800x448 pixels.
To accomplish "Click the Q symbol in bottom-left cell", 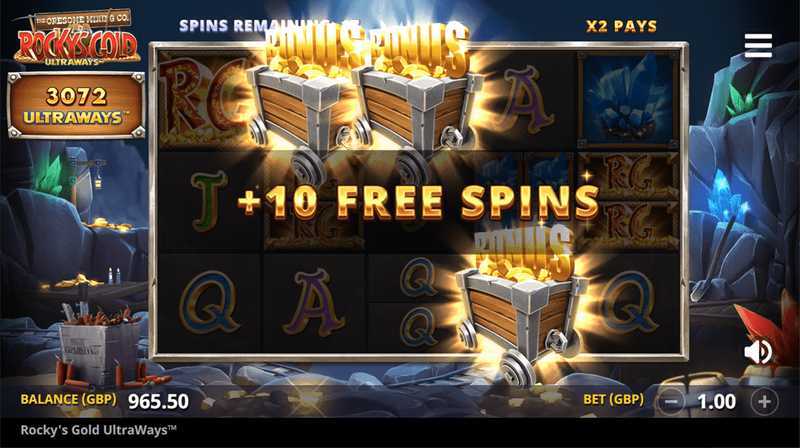I will 209,302.
